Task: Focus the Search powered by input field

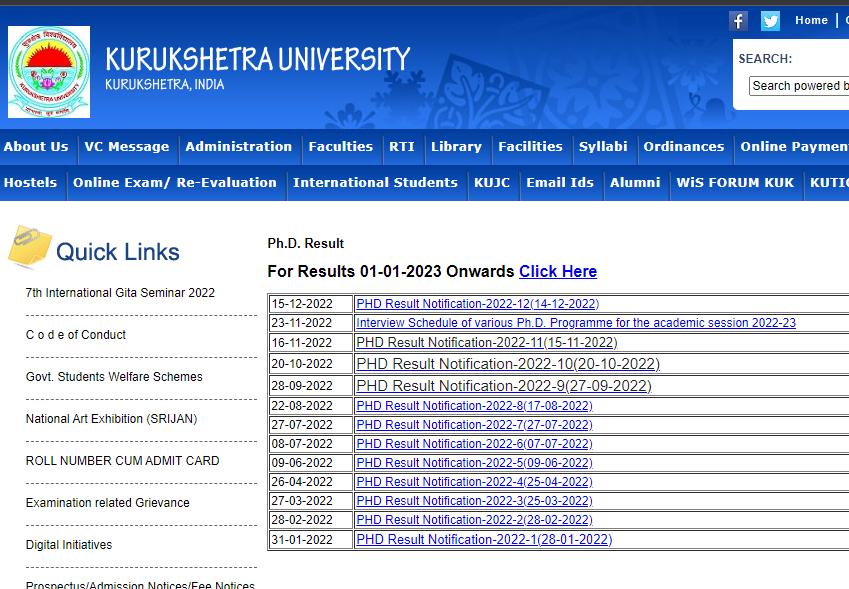Action: click(x=799, y=86)
